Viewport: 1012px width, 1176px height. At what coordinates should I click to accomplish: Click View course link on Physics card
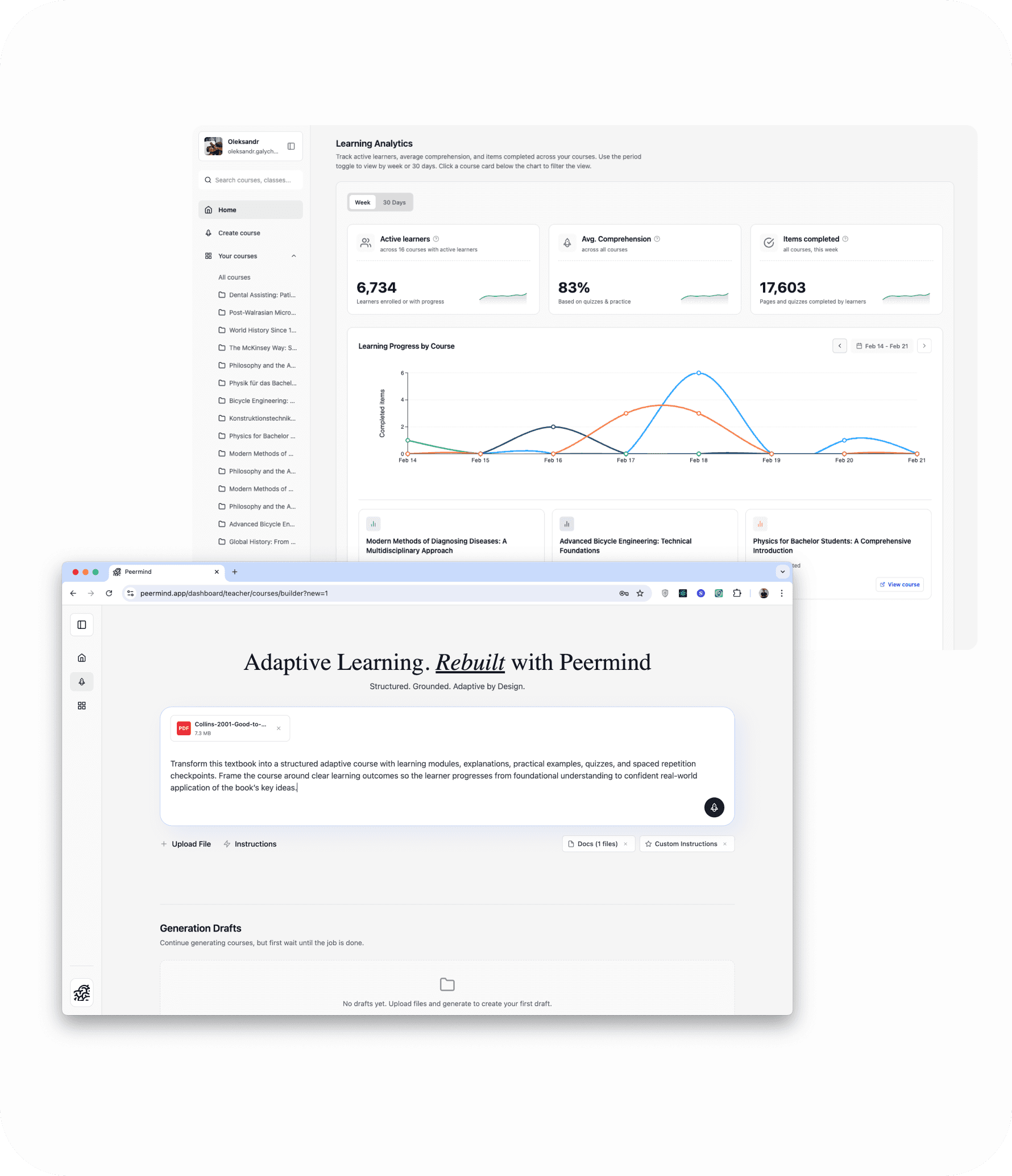coord(900,585)
